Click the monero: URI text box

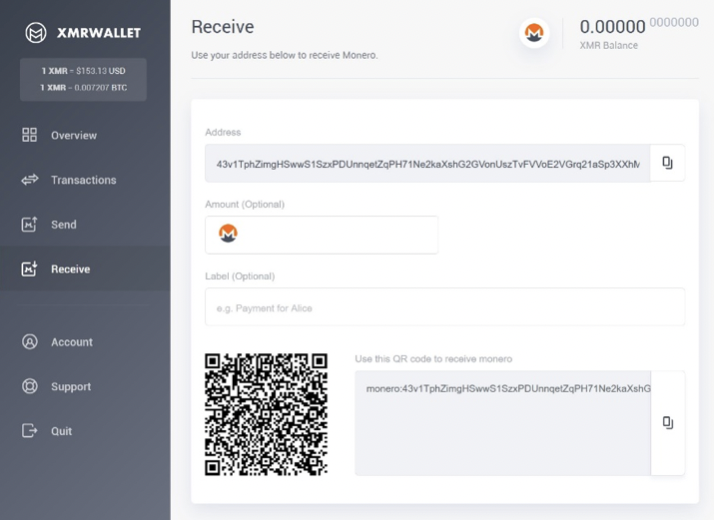[503, 423]
